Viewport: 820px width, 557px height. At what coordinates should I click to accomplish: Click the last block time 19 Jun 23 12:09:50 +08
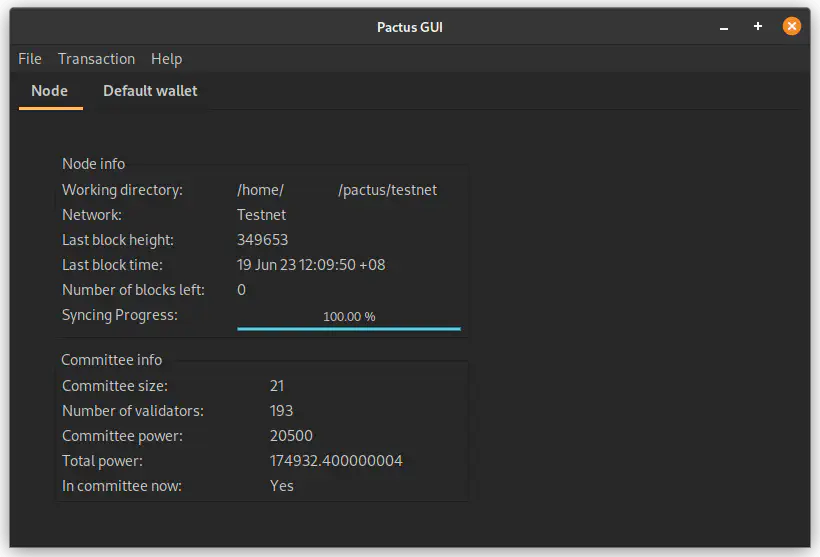[x=311, y=265]
